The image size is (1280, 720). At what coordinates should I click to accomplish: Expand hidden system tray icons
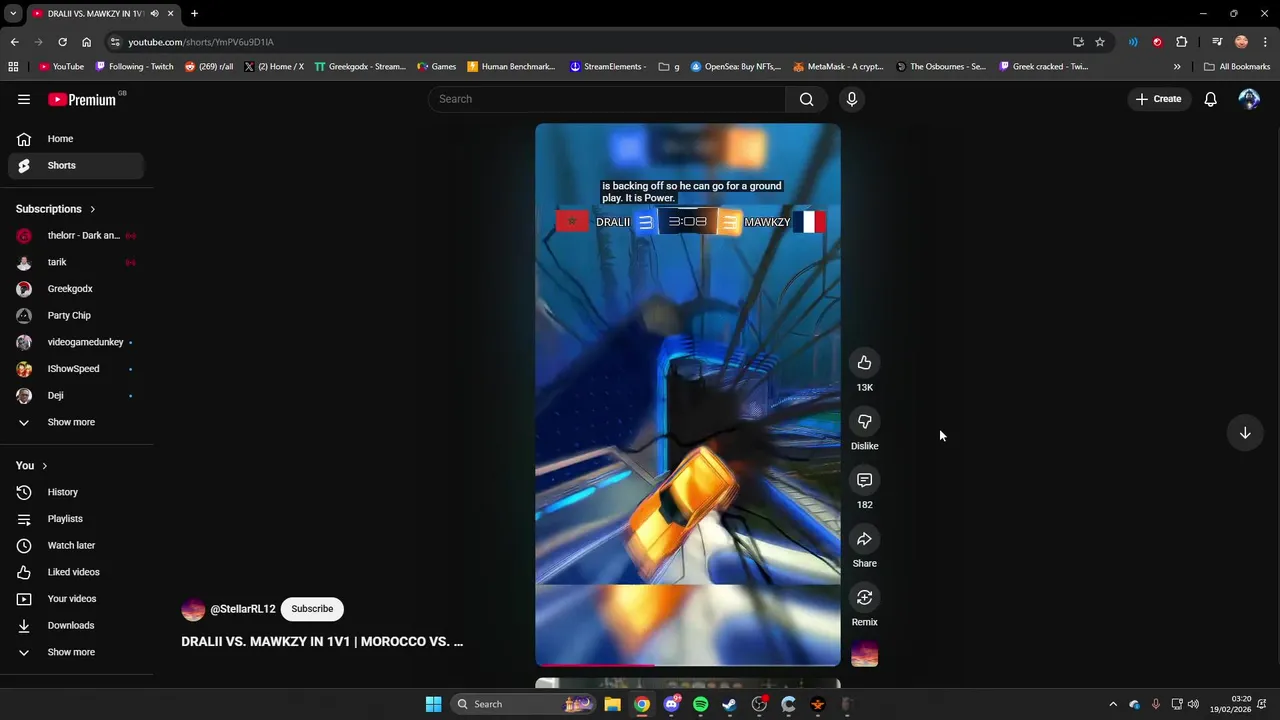point(1113,704)
